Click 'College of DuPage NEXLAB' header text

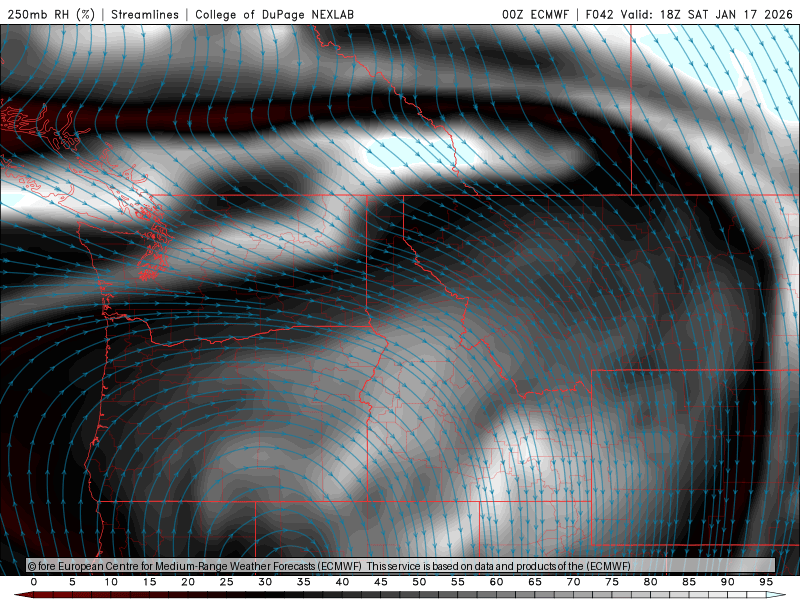tap(274, 14)
